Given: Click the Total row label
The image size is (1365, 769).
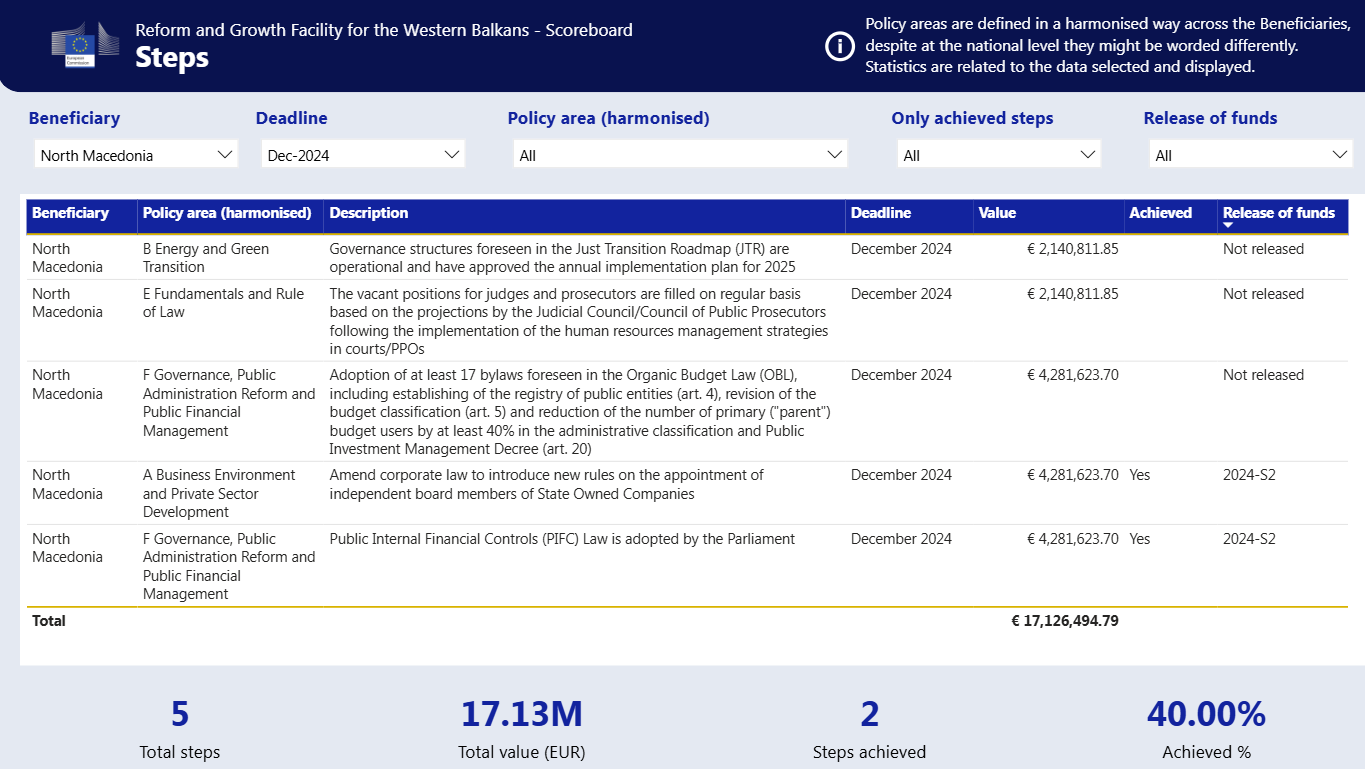Looking at the screenshot, I should pyautogui.click(x=49, y=621).
